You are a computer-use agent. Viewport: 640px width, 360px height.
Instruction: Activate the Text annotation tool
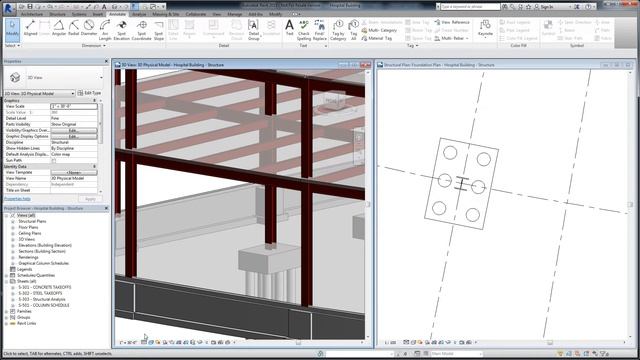click(x=289, y=28)
